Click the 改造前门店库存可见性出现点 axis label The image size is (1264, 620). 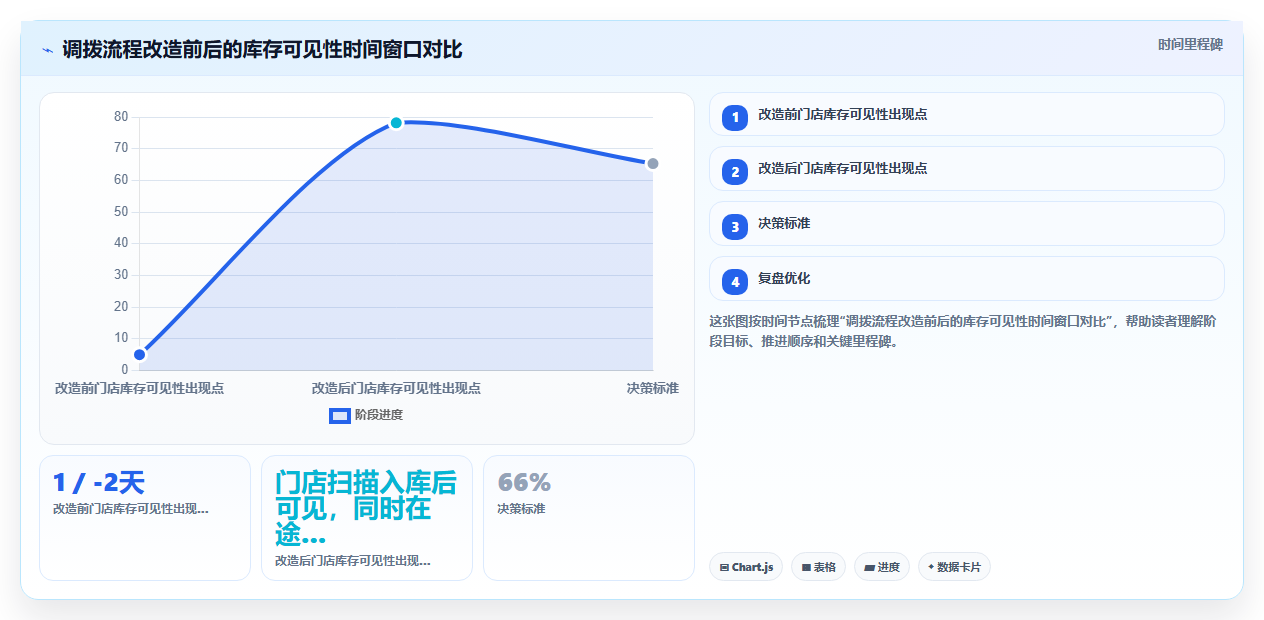140,388
